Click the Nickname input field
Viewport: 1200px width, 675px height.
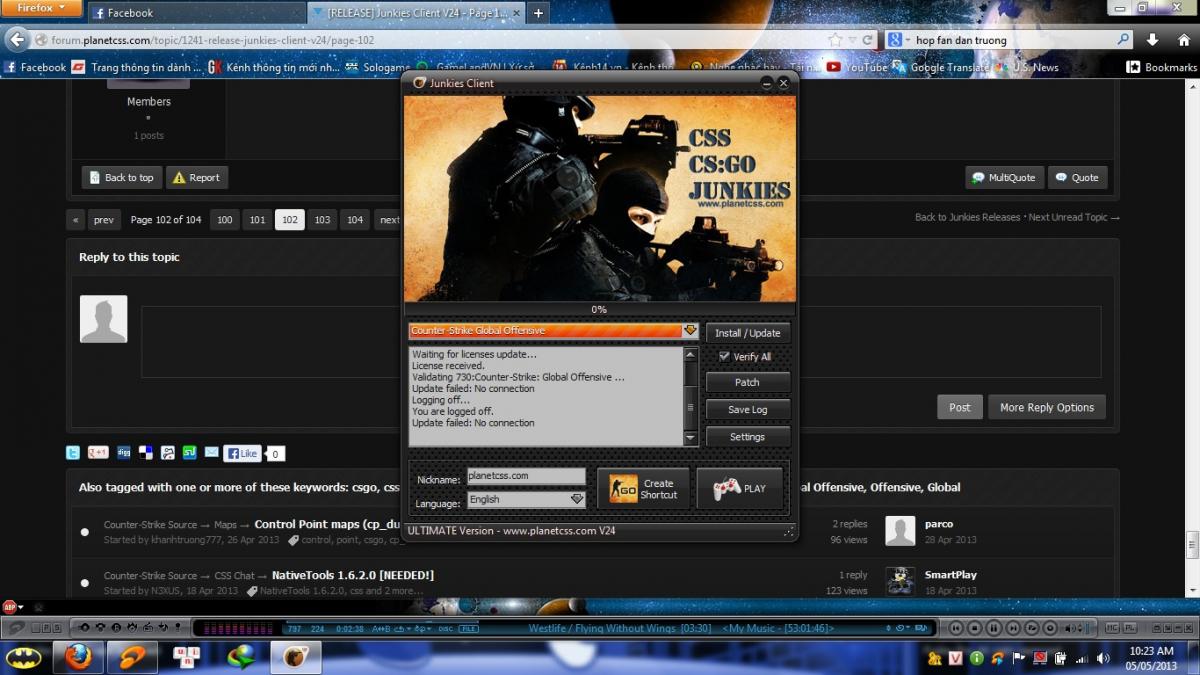click(526, 476)
